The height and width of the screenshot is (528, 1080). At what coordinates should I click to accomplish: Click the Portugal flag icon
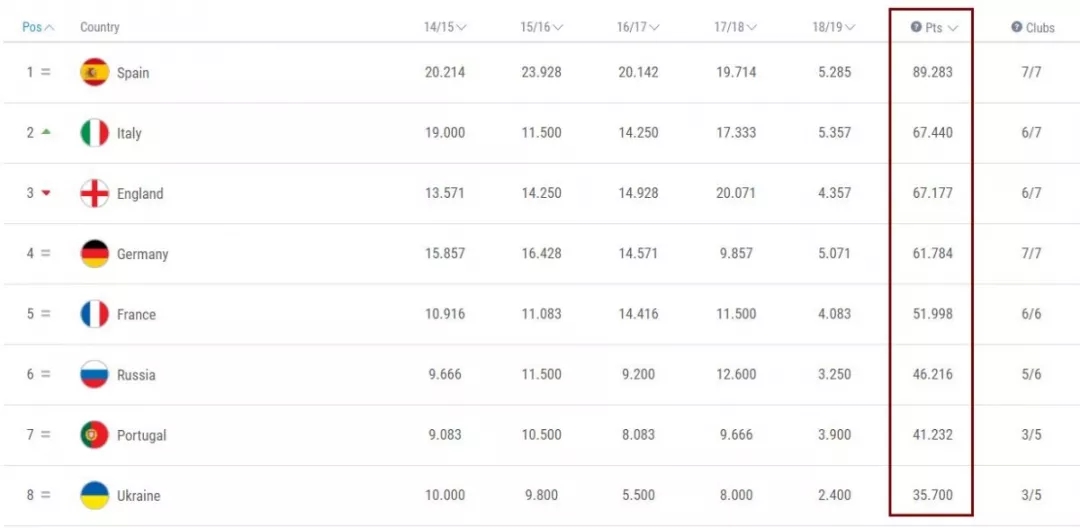pos(94,435)
